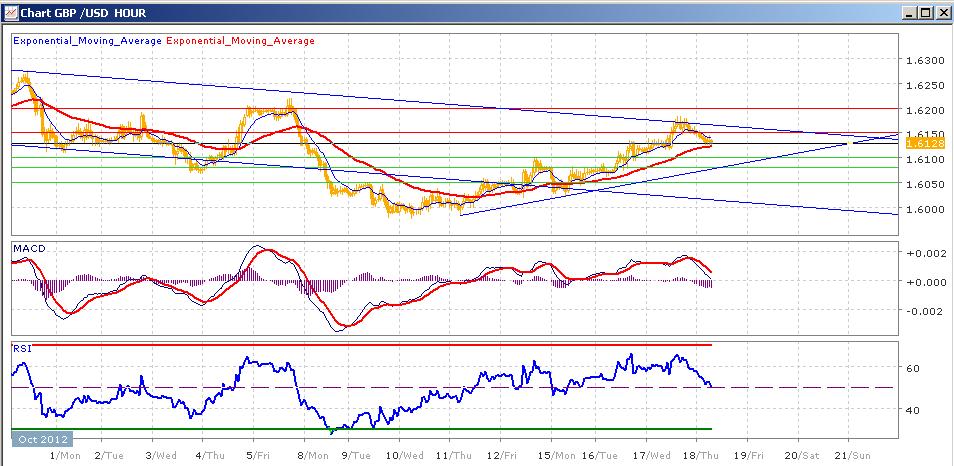
Task: Click the 20/Sat date label
Action: 801,454
